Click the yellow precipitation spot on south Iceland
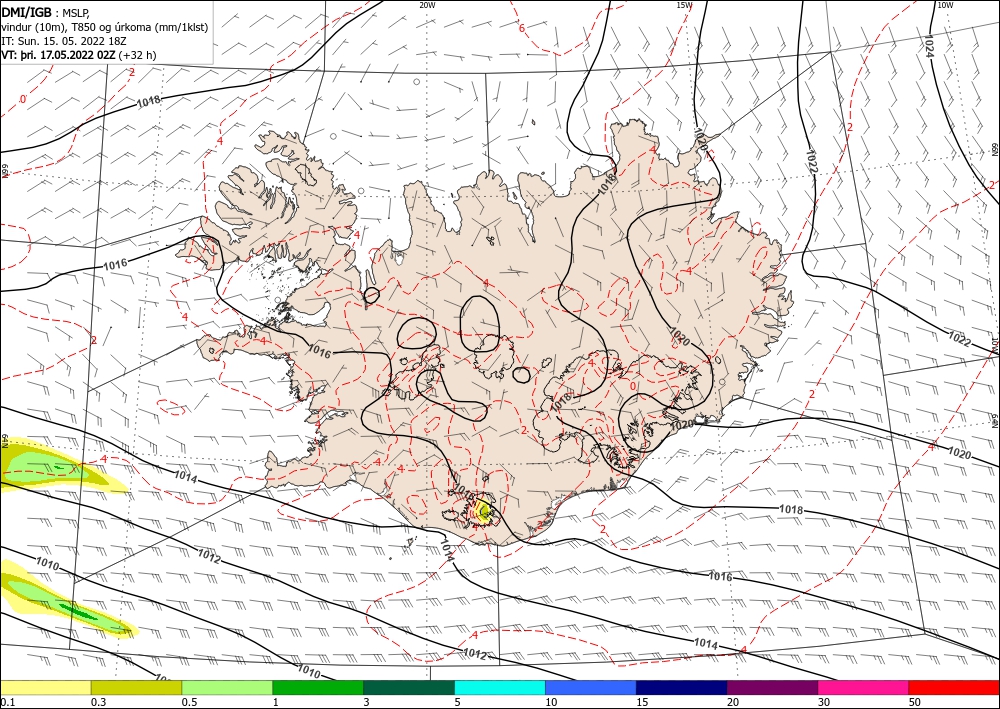Screen dimensions: 1000x709 tap(483, 512)
